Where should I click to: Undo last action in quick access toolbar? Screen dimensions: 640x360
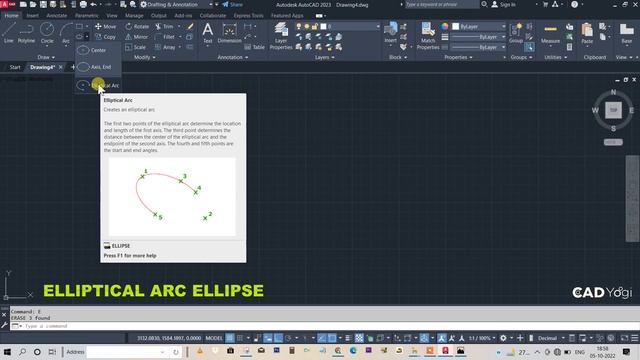pyautogui.click(x=93, y=4)
